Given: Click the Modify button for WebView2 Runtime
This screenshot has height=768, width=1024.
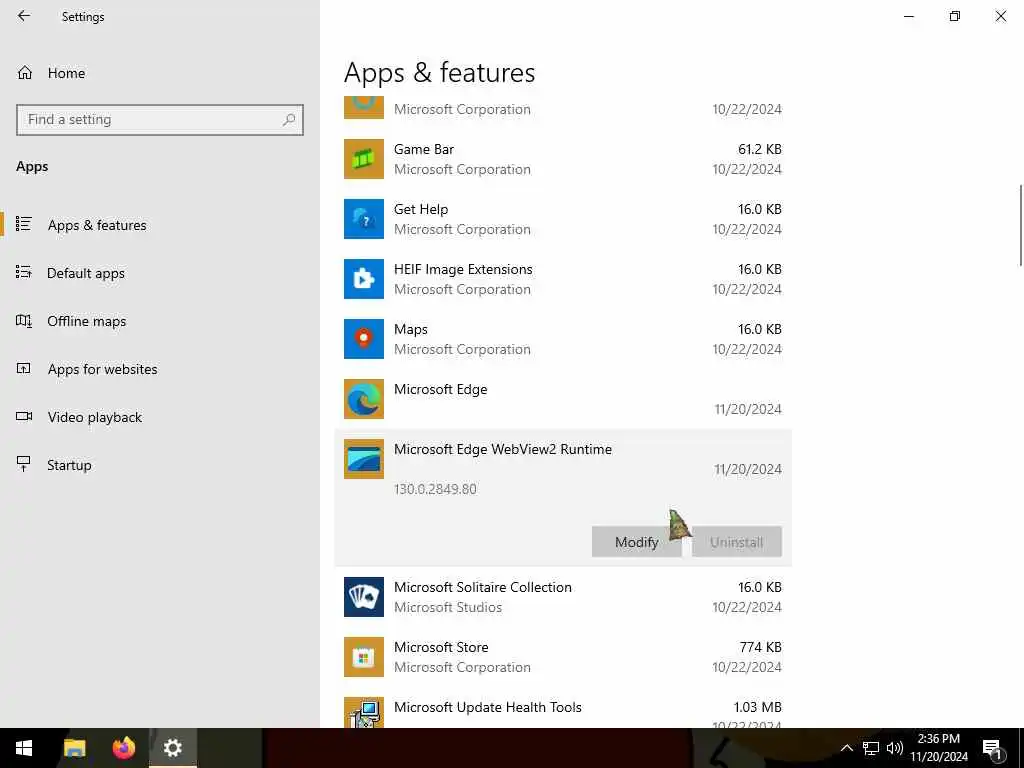Looking at the screenshot, I should [636, 542].
